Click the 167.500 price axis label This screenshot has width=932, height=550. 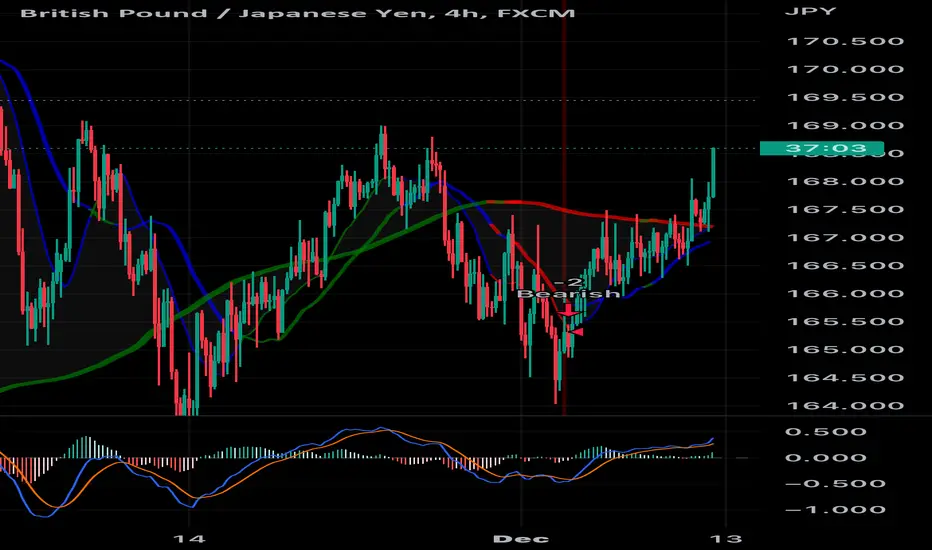[845, 209]
